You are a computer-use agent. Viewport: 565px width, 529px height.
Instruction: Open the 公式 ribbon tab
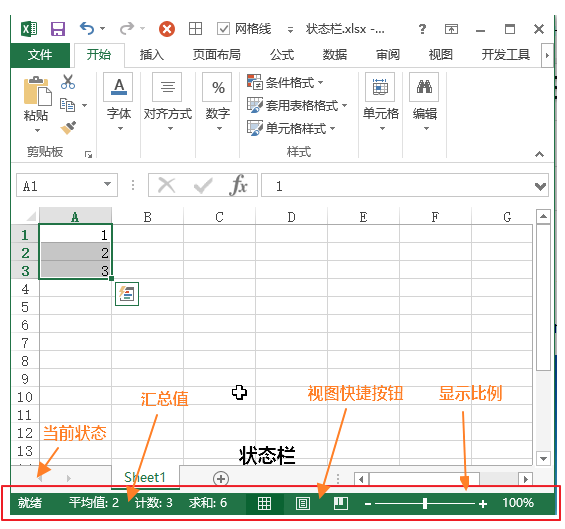[x=282, y=55]
